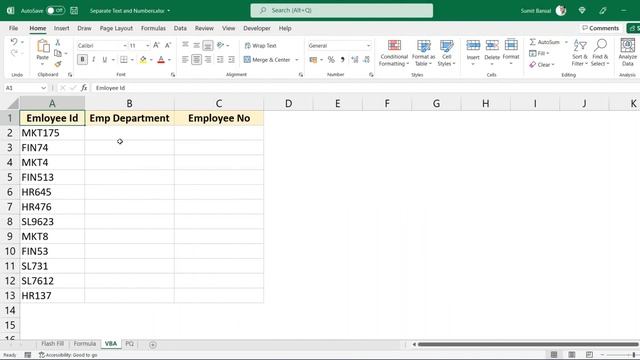This screenshot has width=640, height=360.
Task: Open the Cell Styles gallery
Action: (x=446, y=53)
